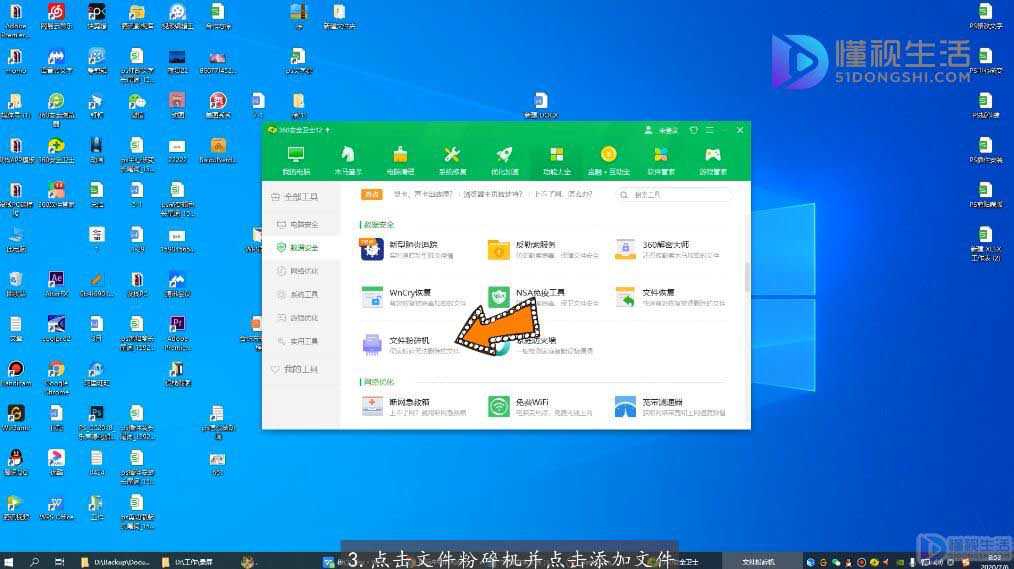Select the 系统修复 wrench tab

[452, 160]
